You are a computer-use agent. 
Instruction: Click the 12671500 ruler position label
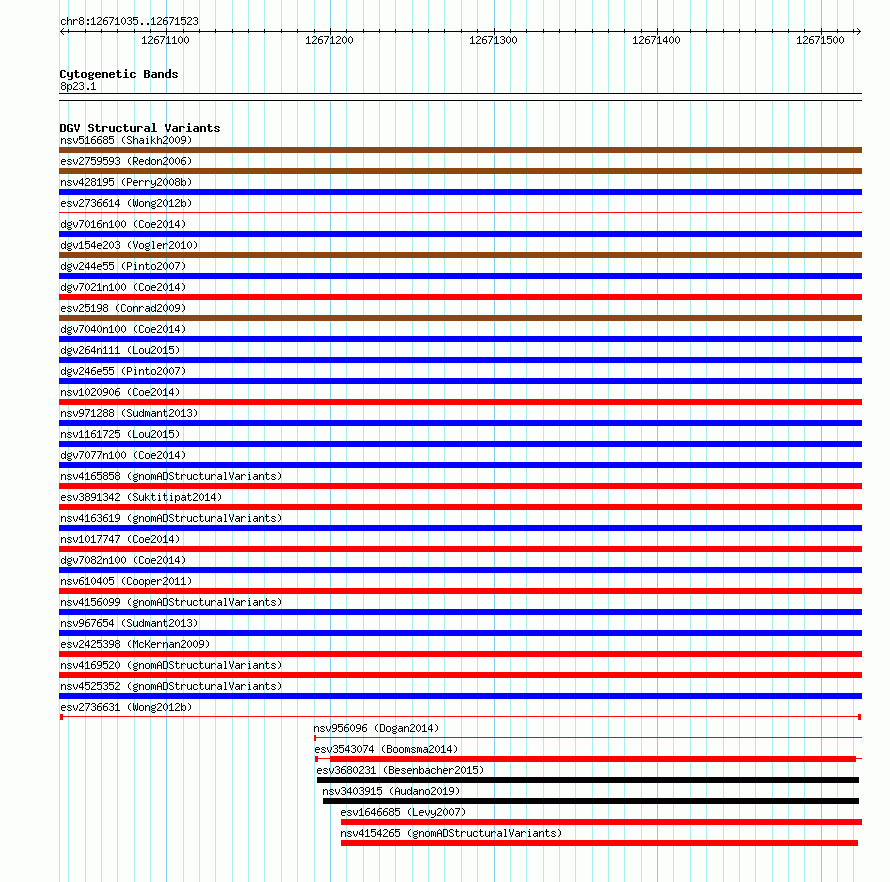tap(820, 40)
